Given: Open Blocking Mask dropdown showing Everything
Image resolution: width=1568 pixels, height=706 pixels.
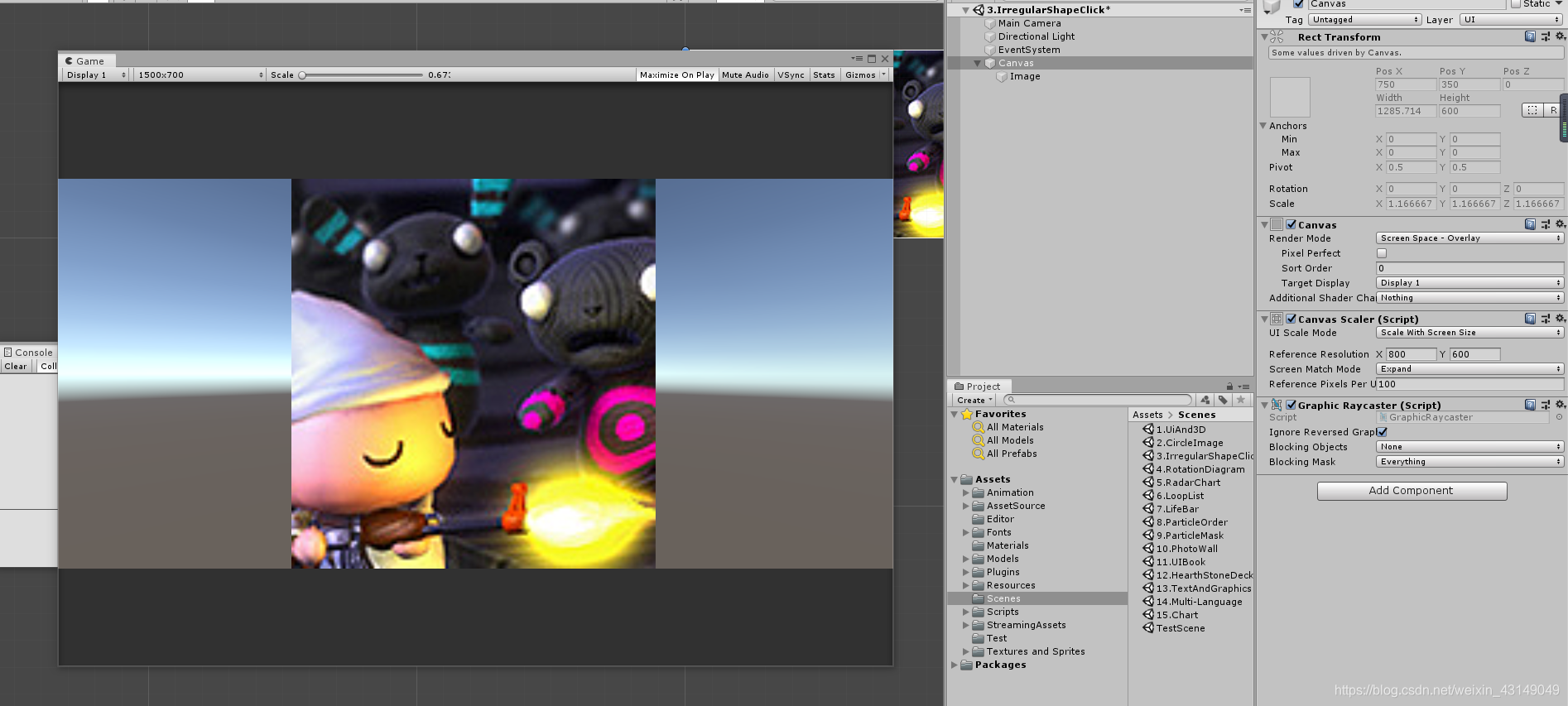Looking at the screenshot, I should pyautogui.click(x=1469, y=462).
